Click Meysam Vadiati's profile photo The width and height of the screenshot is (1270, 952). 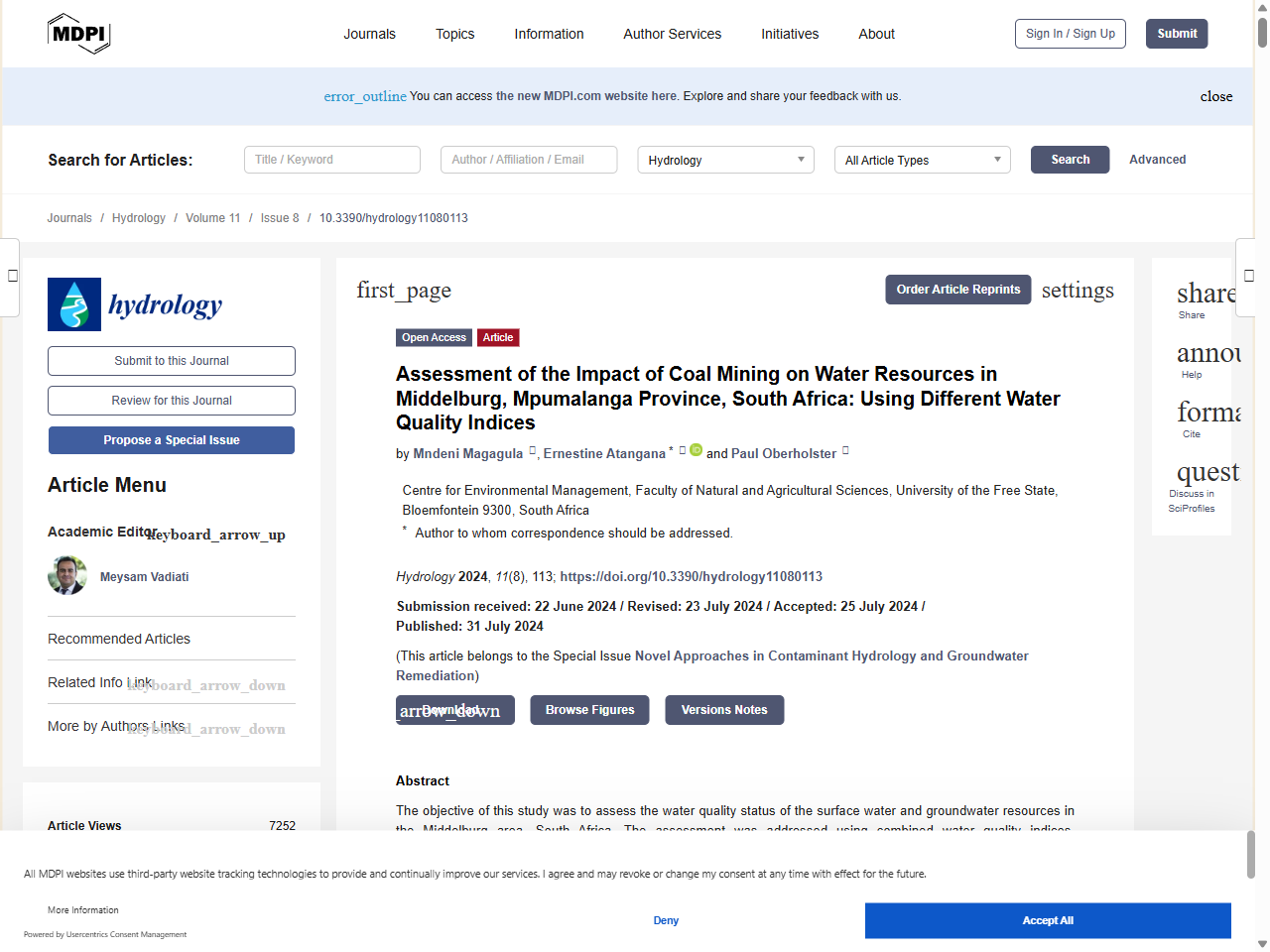point(67,575)
